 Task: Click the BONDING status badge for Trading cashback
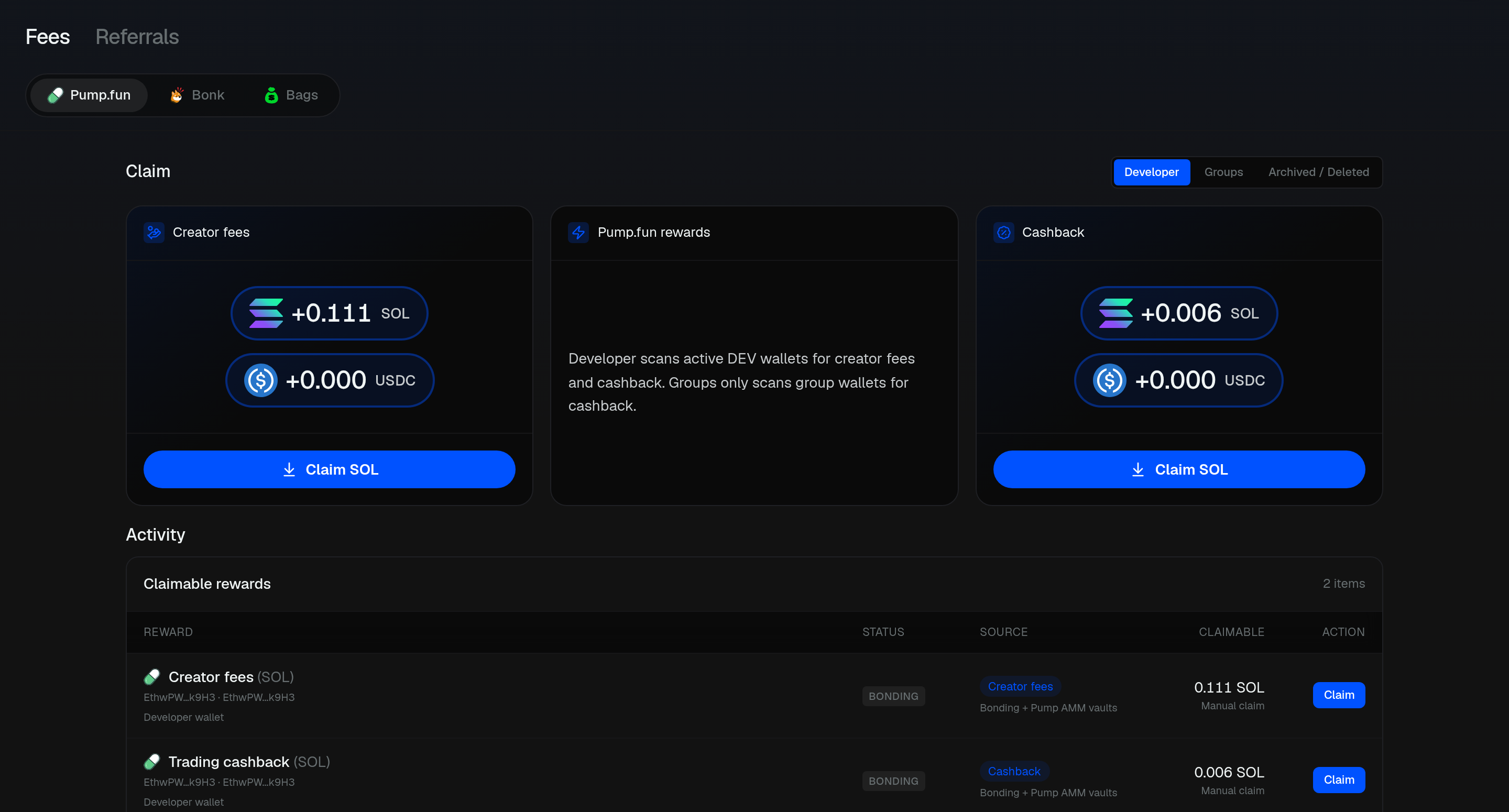pos(893,781)
